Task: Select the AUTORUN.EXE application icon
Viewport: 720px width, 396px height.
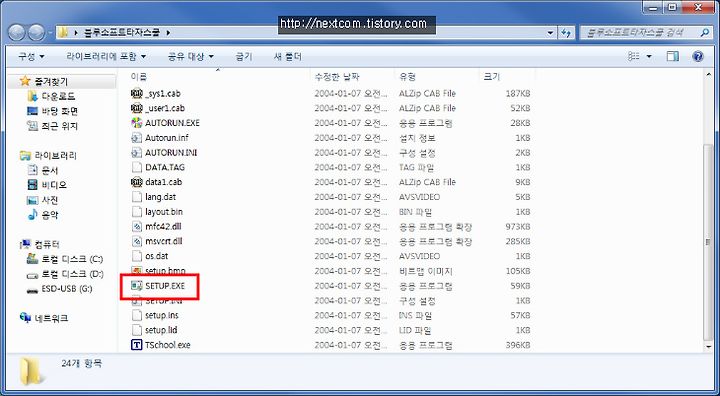Action: 136,123
